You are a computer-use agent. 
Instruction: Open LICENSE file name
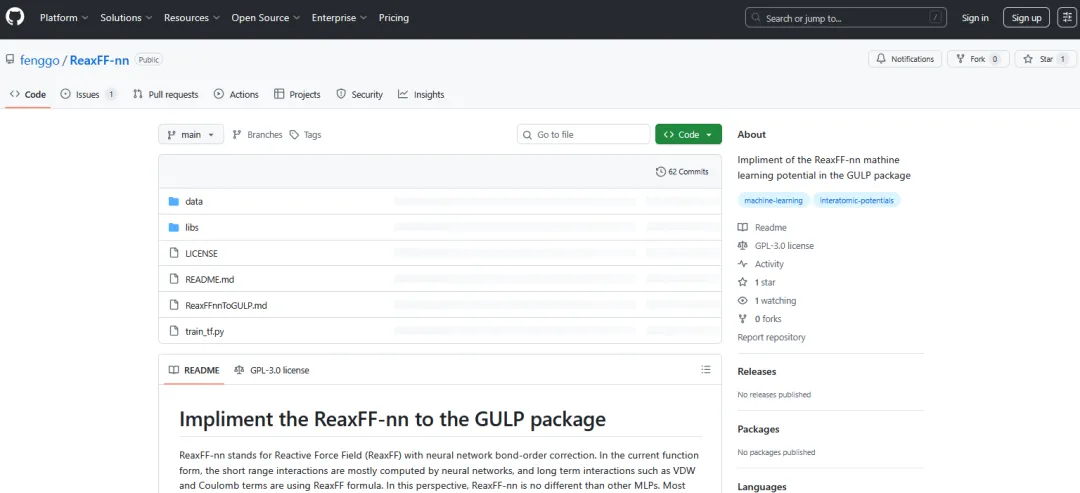coord(201,253)
